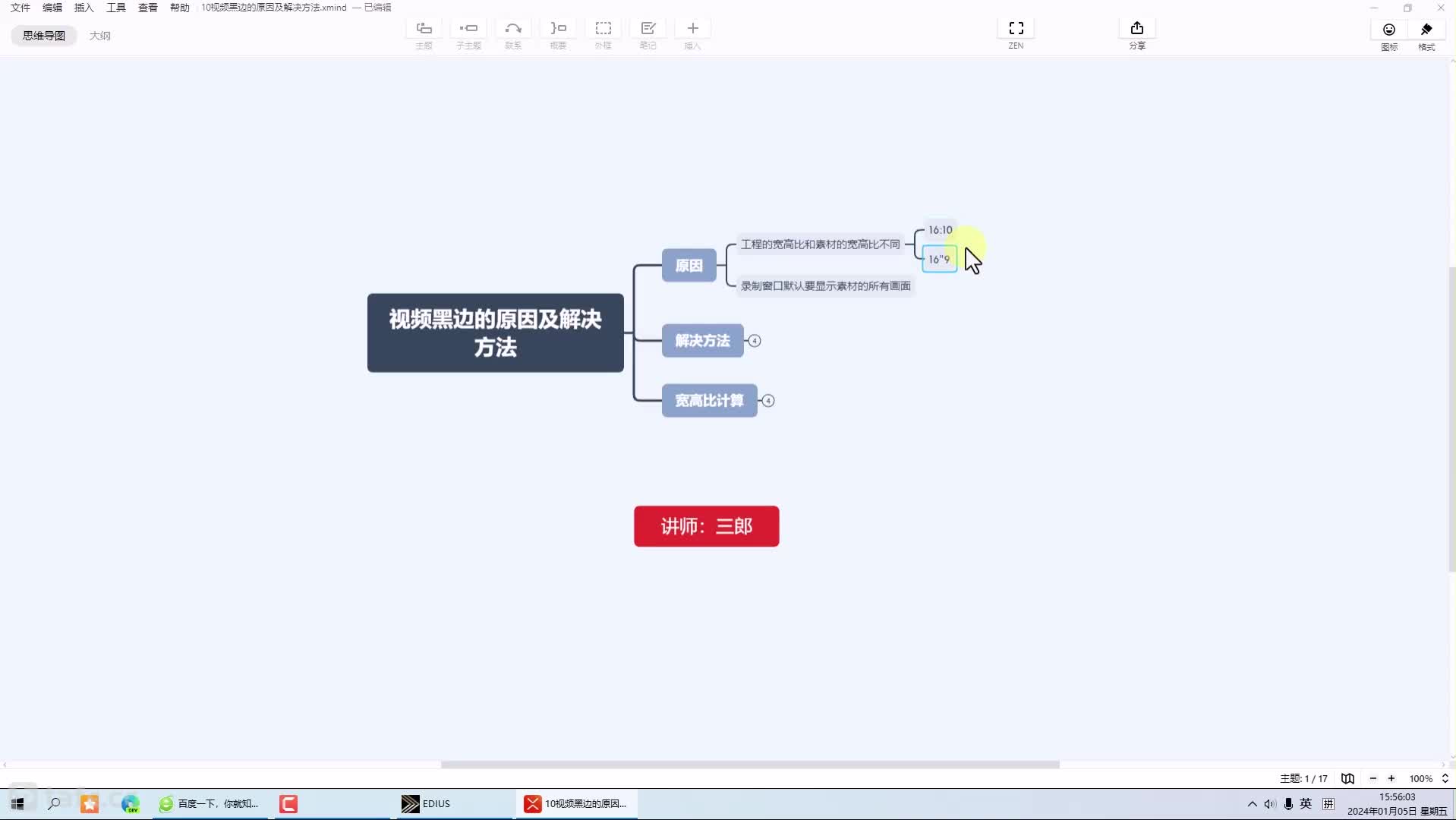Open the 插入 menu
This screenshot has width=1456, height=820.
[84, 8]
